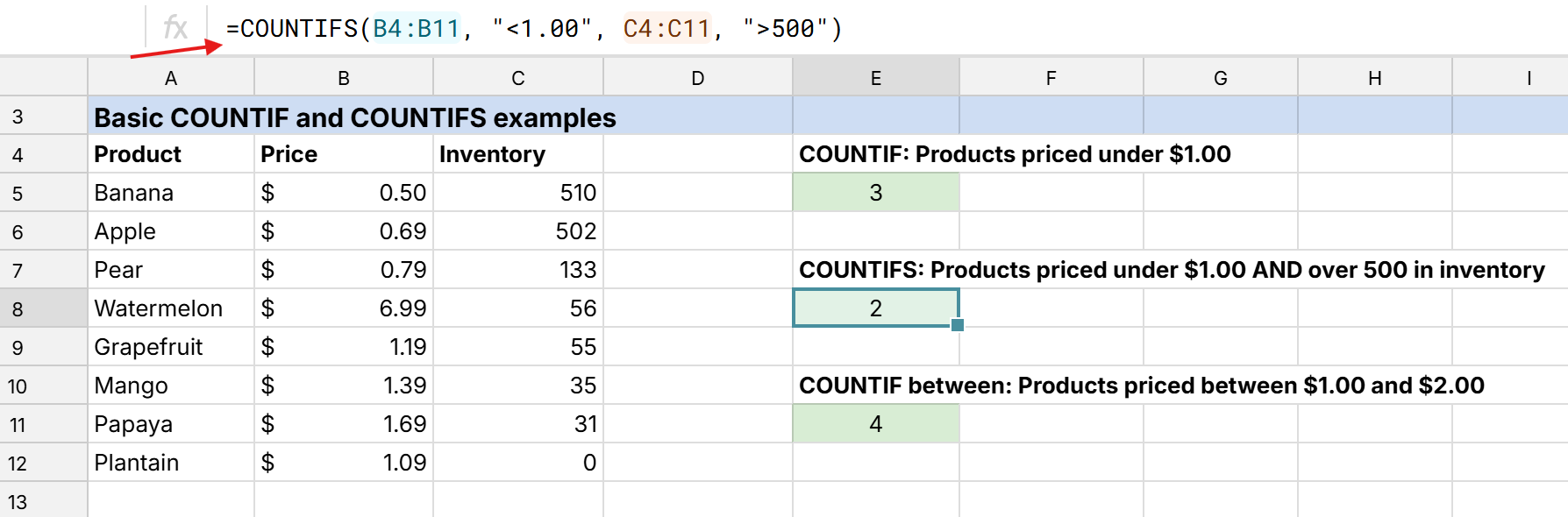Image resolution: width=1568 pixels, height=517 pixels.
Task: Click the fill handle of selected cell E8
Action: [x=958, y=325]
